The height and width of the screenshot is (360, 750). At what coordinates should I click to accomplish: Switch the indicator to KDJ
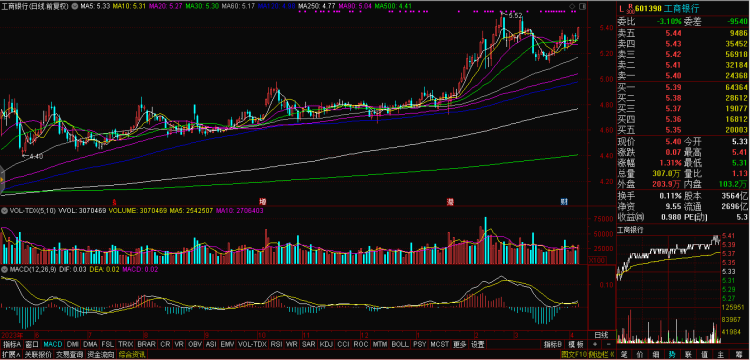click(326, 344)
